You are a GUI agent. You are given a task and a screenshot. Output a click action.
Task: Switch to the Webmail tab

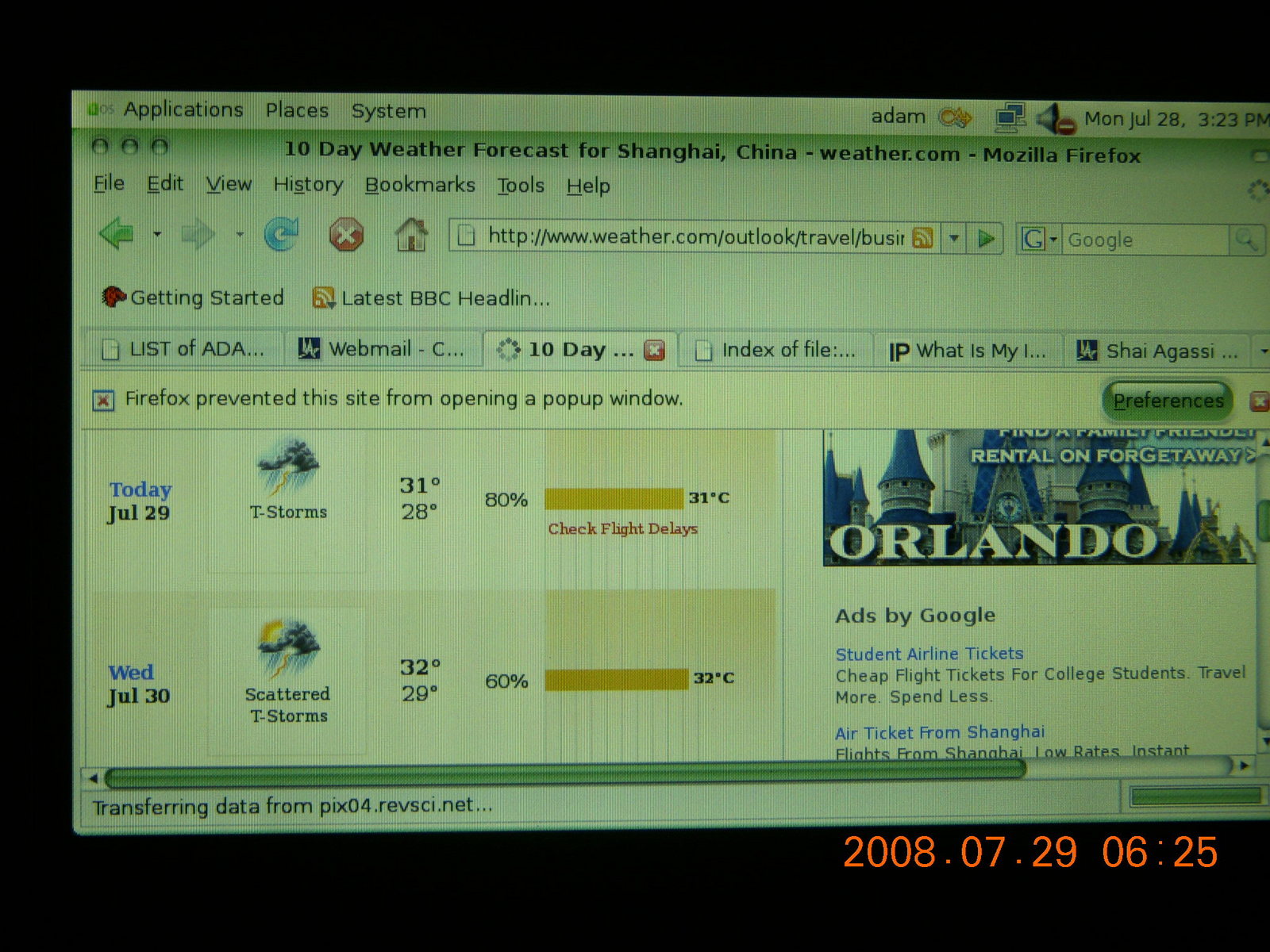(383, 349)
